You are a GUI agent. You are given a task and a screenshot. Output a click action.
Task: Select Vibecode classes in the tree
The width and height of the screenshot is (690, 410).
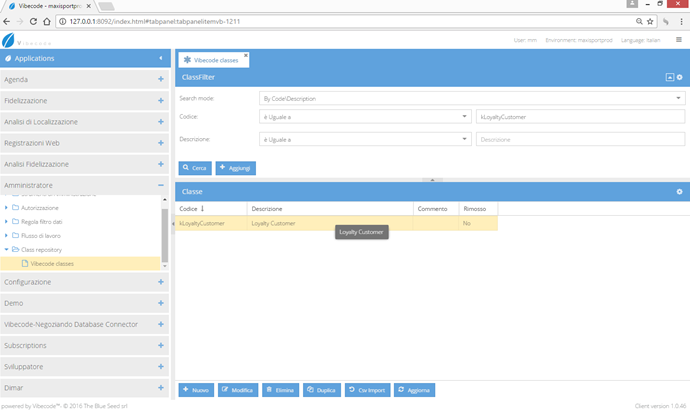[52, 264]
